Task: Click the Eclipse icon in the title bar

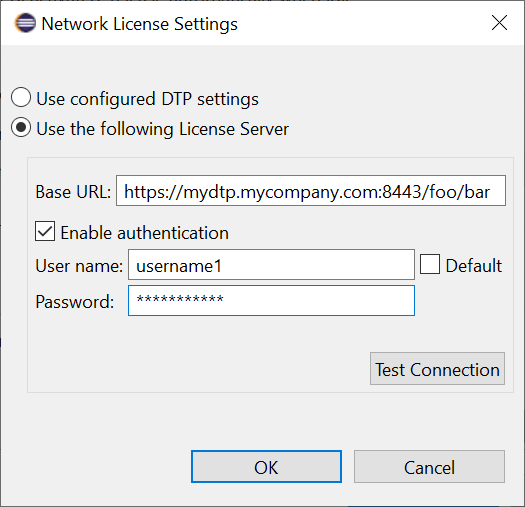Action: 25,23
